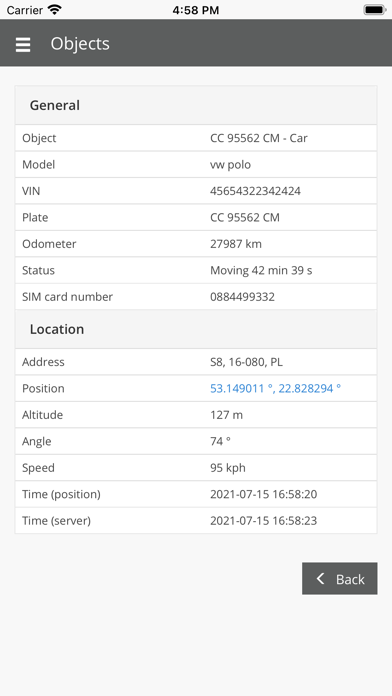Click position time 2021-07-15 16:58:20
Viewport: 392px width, 696px height.
coord(264,494)
